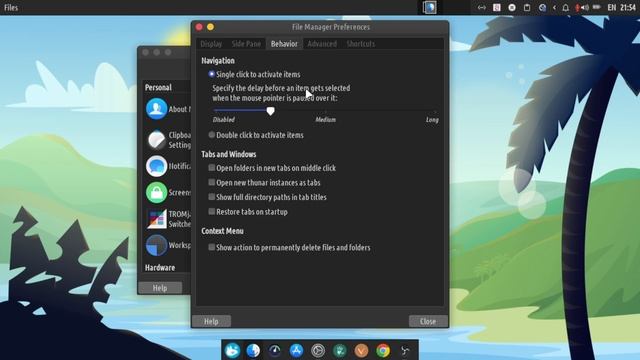Image resolution: width=640 pixels, height=360 pixels.
Task: Click the Tabs and Windows heading
Action: (229, 154)
